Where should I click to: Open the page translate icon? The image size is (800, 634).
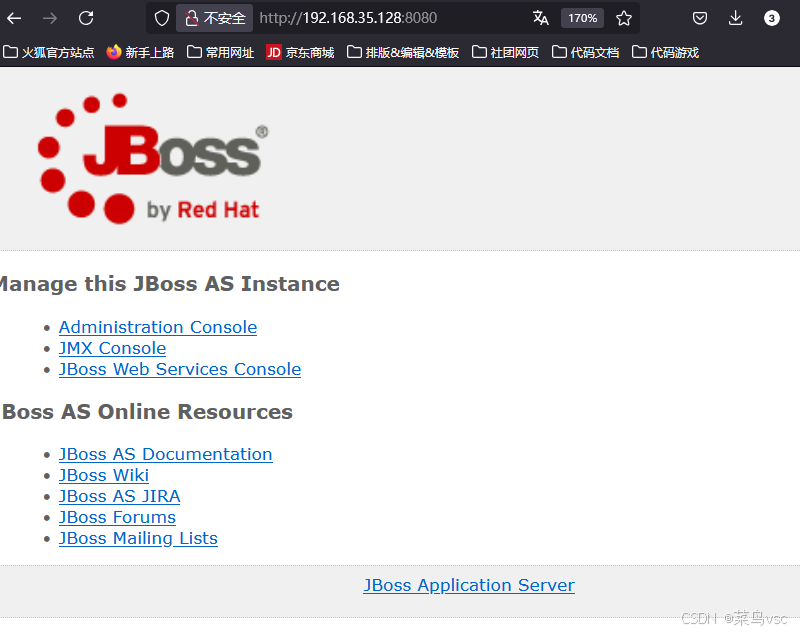click(540, 18)
